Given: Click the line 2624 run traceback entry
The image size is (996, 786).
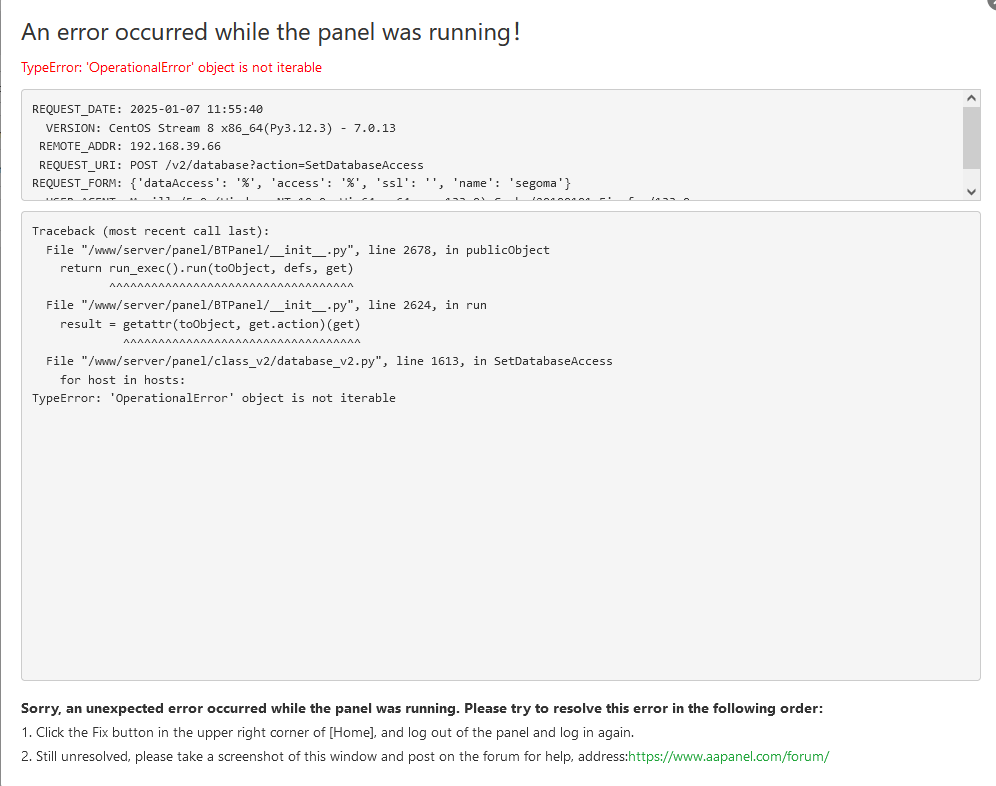Looking at the screenshot, I should pos(266,305).
